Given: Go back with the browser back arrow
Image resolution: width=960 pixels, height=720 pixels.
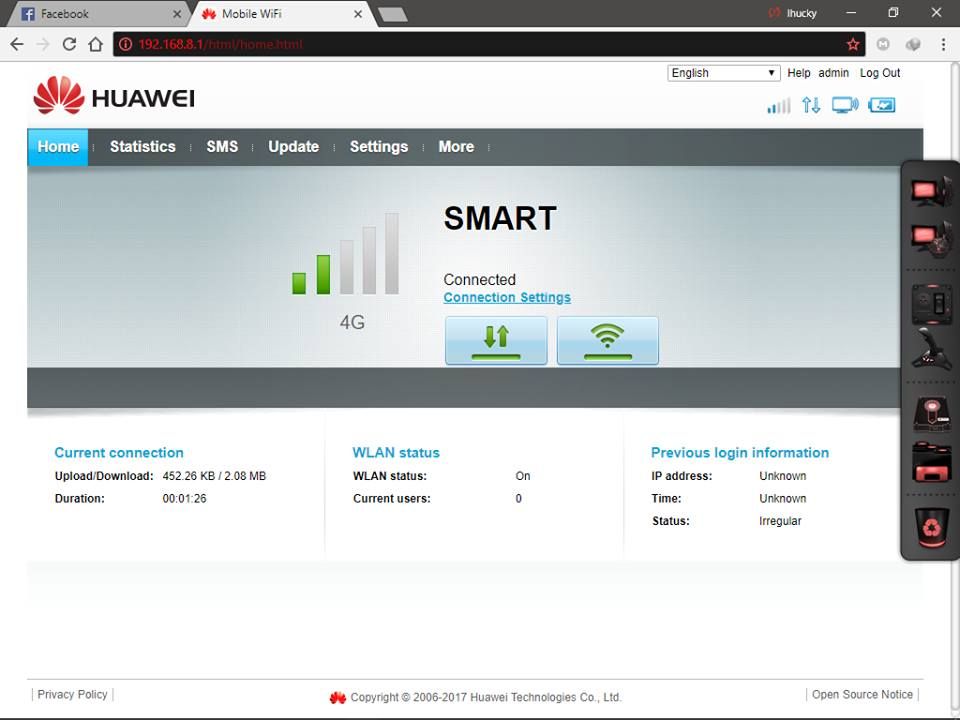Looking at the screenshot, I should tap(17, 44).
